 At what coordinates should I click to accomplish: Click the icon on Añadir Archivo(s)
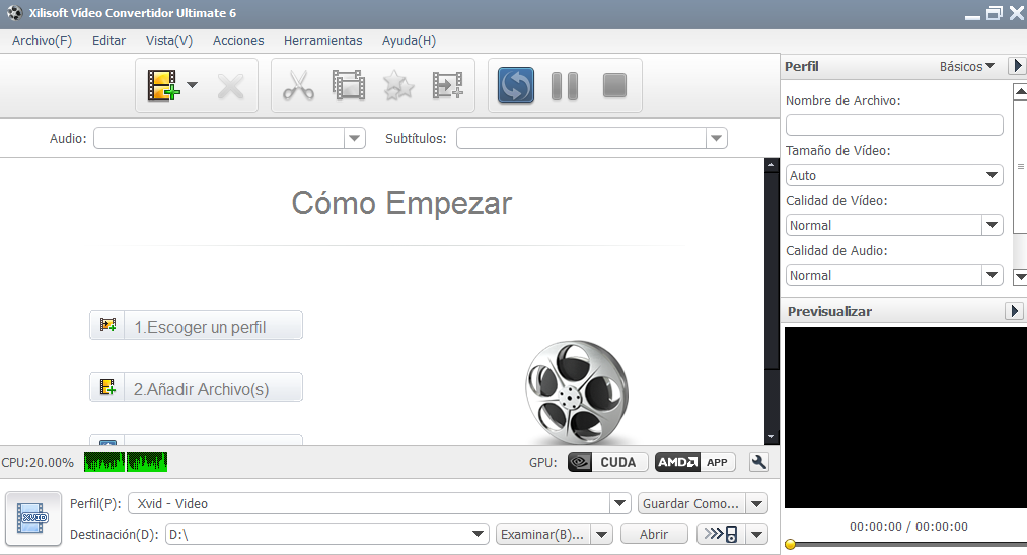point(107,387)
